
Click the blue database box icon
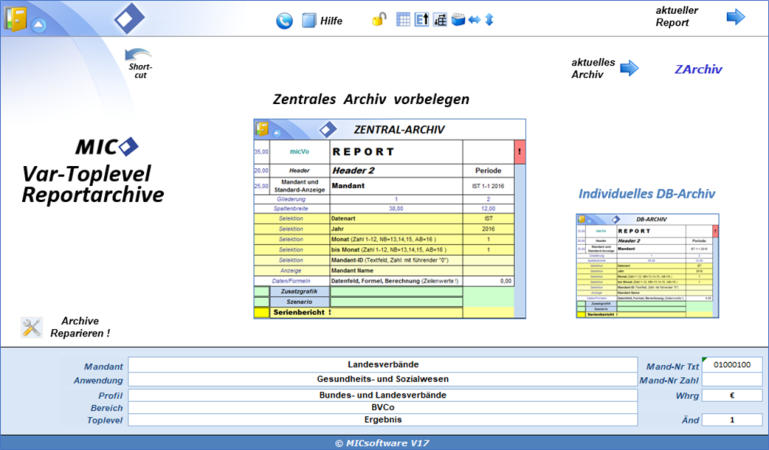(x=458, y=19)
